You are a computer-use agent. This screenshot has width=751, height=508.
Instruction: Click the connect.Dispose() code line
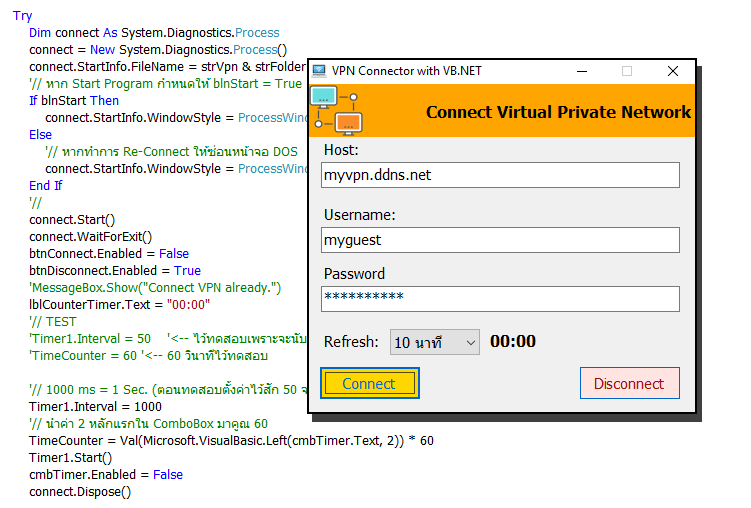tap(80, 492)
